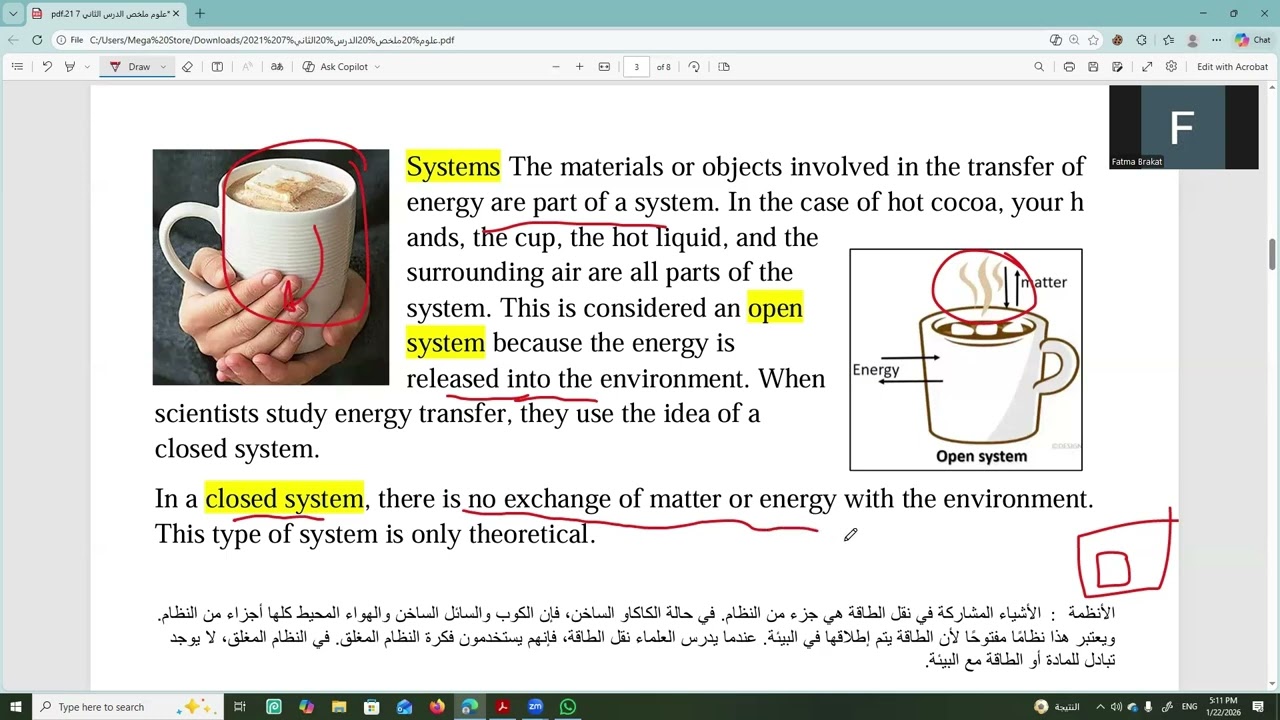Viewport: 1280px width, 720px height.
Task: Click the browser extensions puzzle icon
Action: [1143, 40]
